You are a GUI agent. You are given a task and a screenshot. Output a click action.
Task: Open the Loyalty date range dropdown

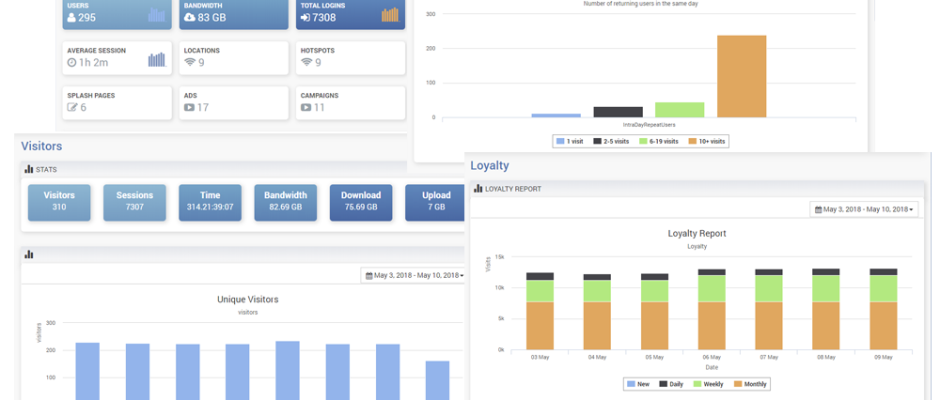pos(864,209)
